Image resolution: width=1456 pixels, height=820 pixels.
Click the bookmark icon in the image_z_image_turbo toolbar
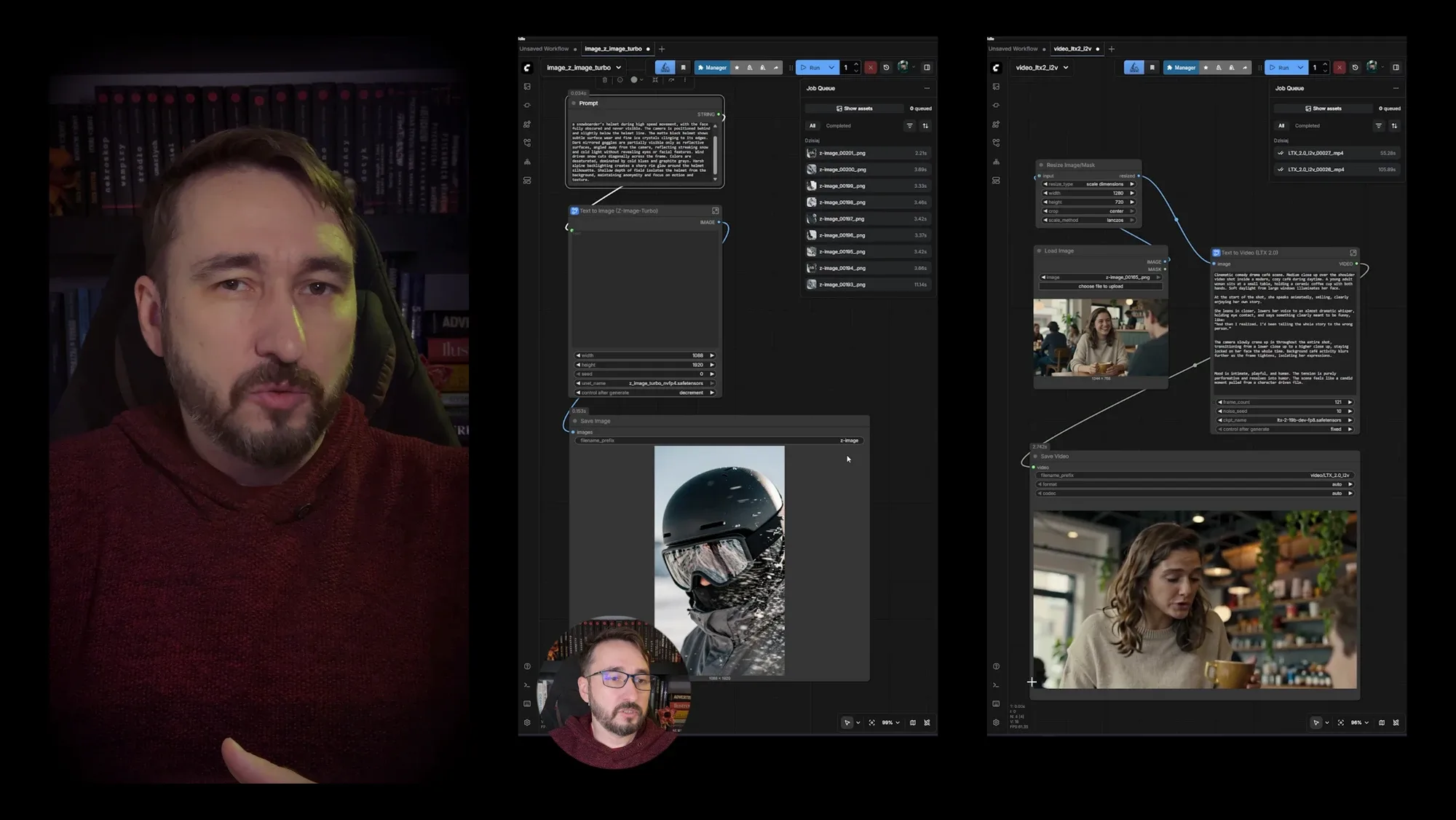(683, 68)
